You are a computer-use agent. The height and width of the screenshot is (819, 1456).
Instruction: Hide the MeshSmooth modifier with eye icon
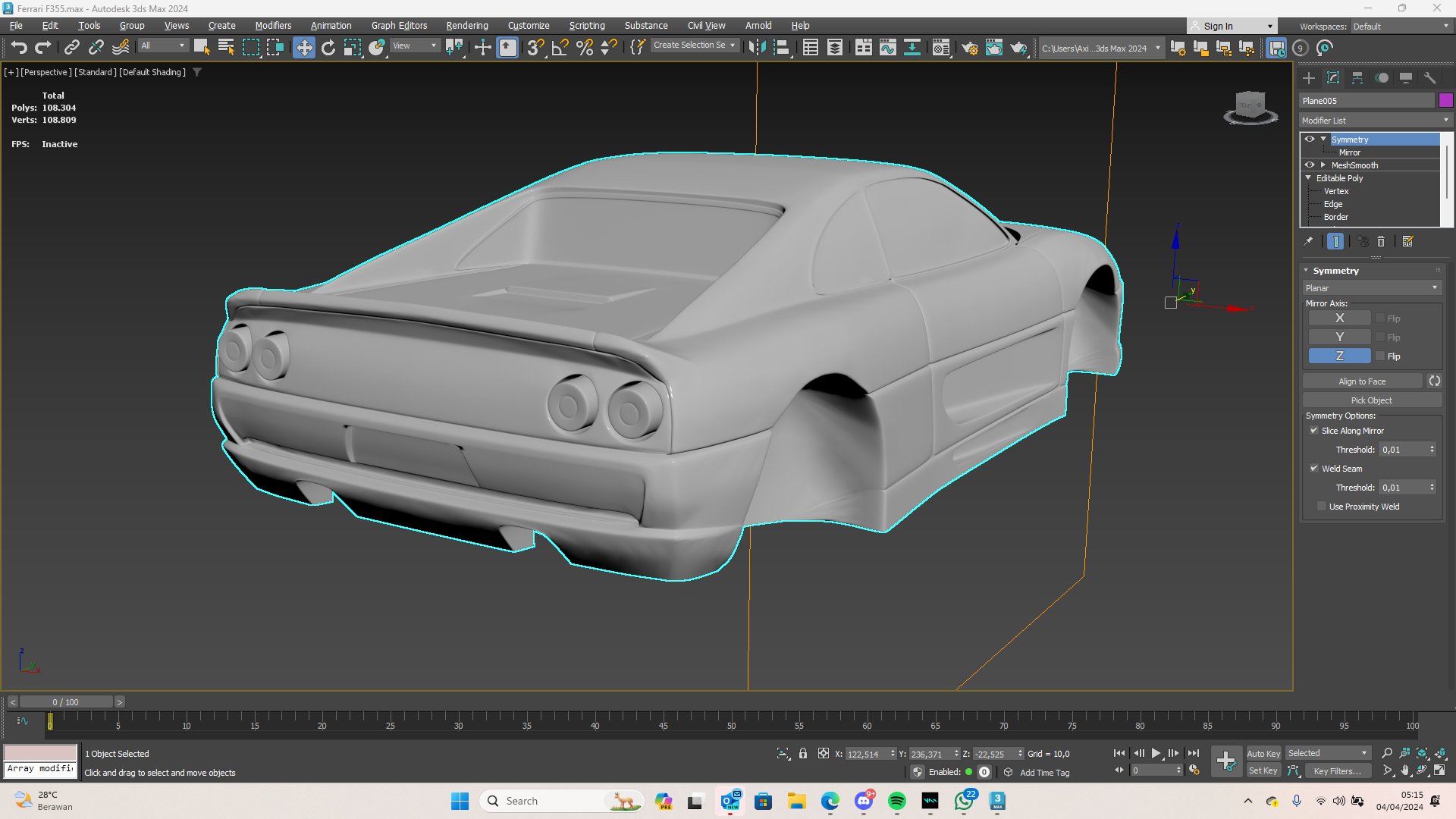tap(1310, 165)
